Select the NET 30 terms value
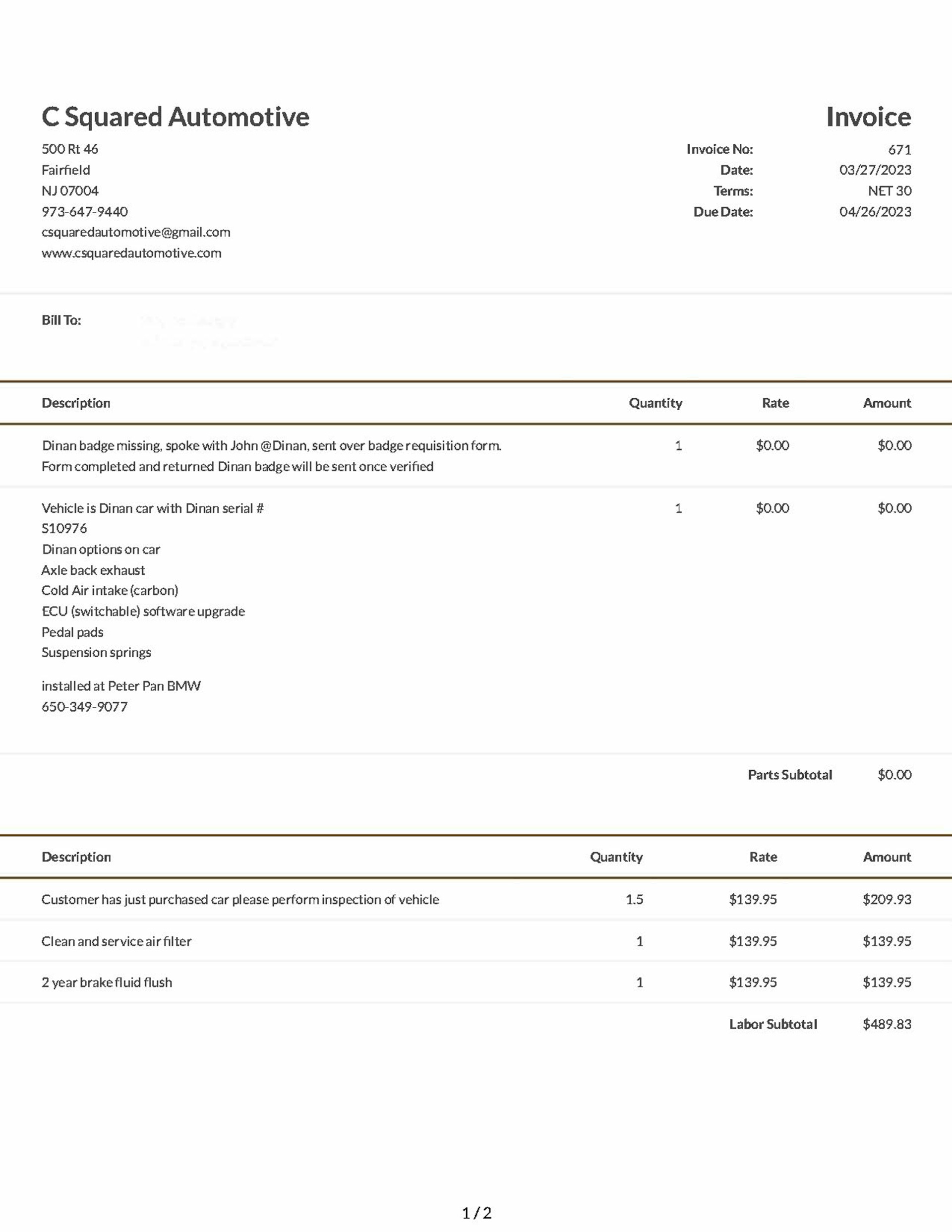Viewport: 952px width, 1232px height. (x=889, y=190)
